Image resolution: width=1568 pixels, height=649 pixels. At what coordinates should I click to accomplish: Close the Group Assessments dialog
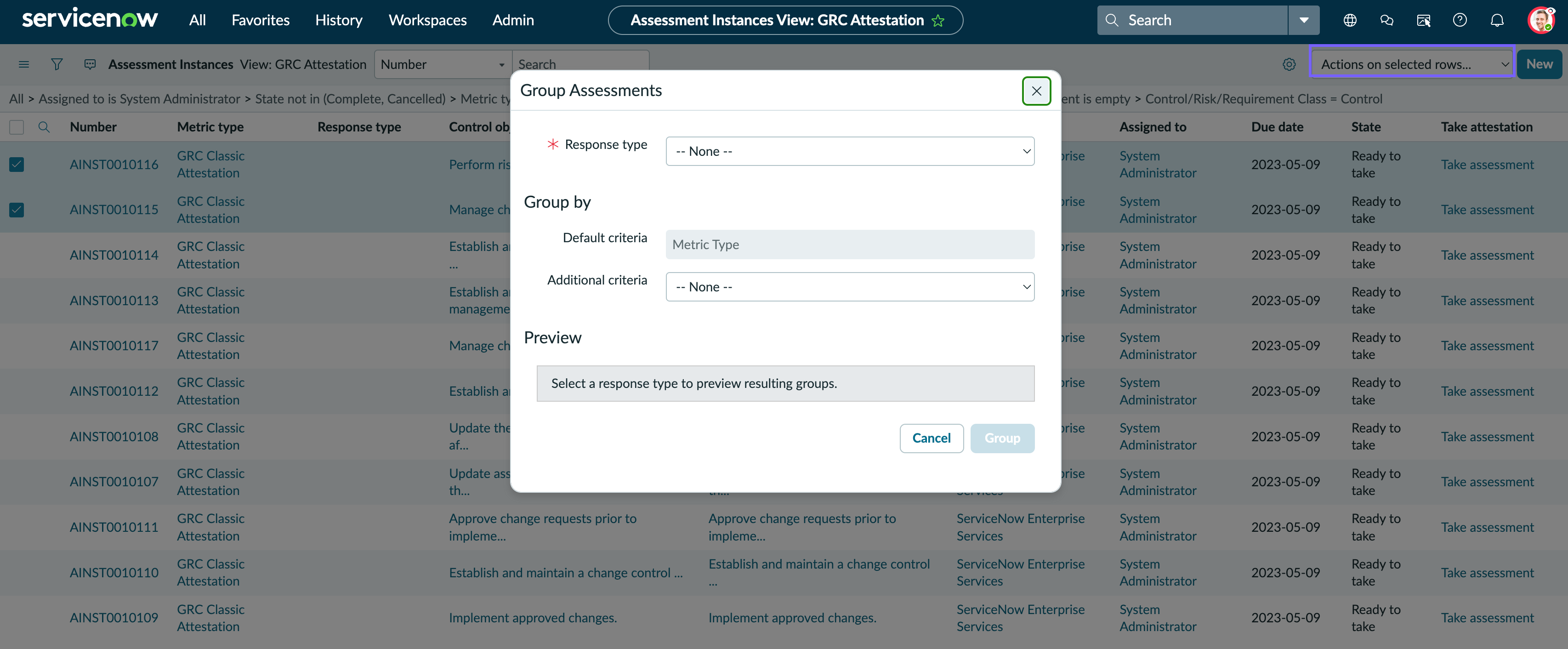(x=1036, y=91)
